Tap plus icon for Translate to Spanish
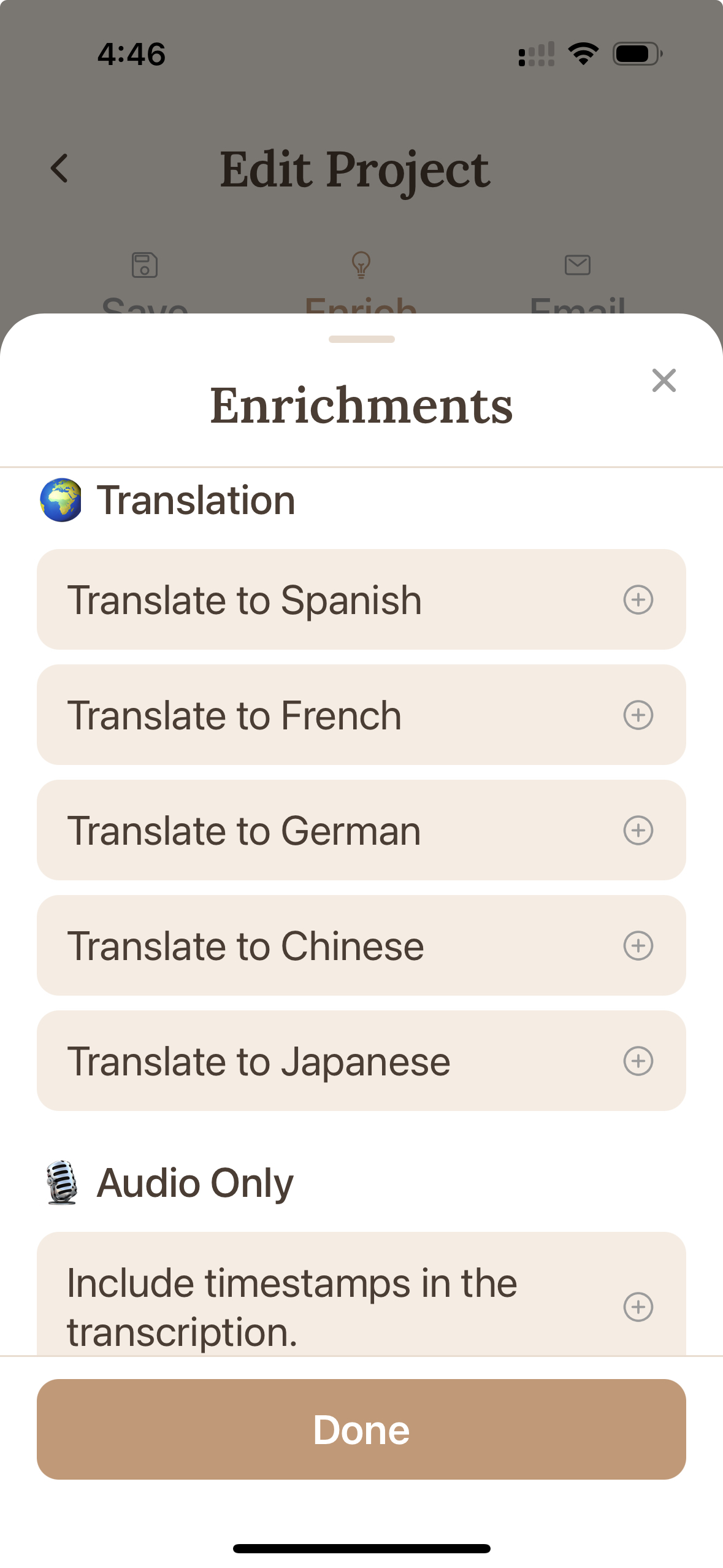The height and width of the screenshot is (1568, 723). pos(638,599)
